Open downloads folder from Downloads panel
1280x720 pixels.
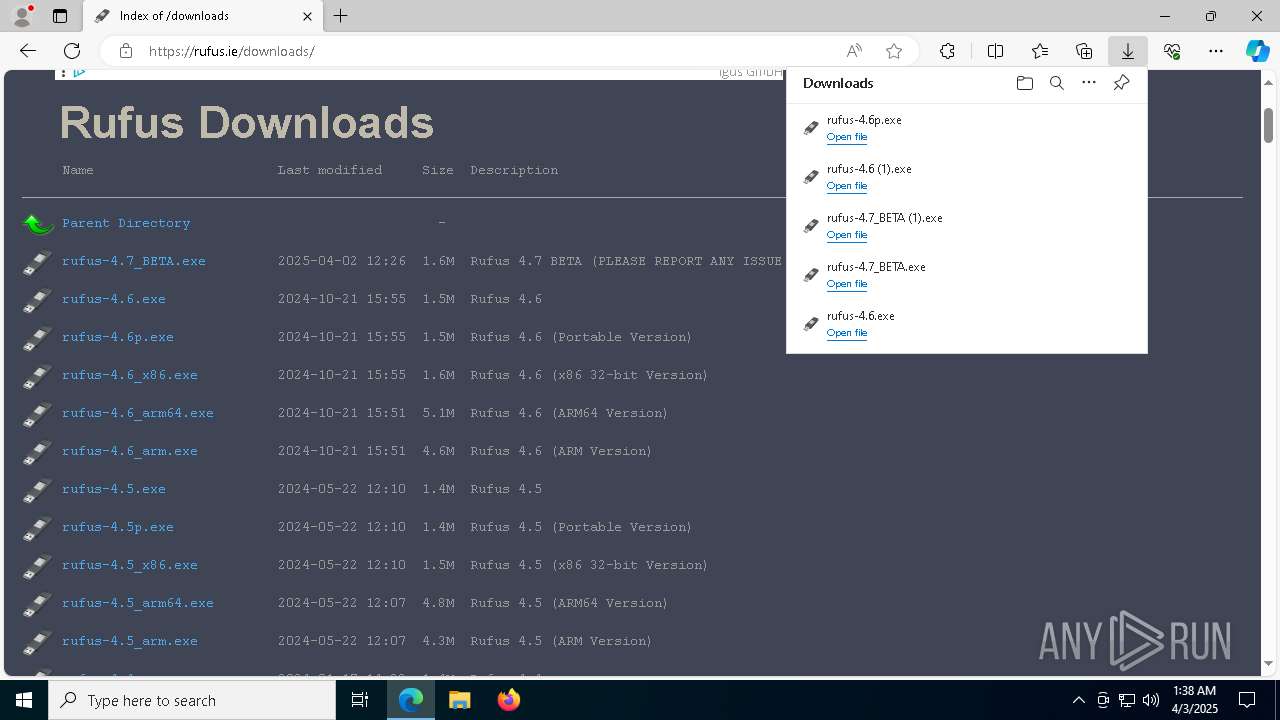[1024, 83]
